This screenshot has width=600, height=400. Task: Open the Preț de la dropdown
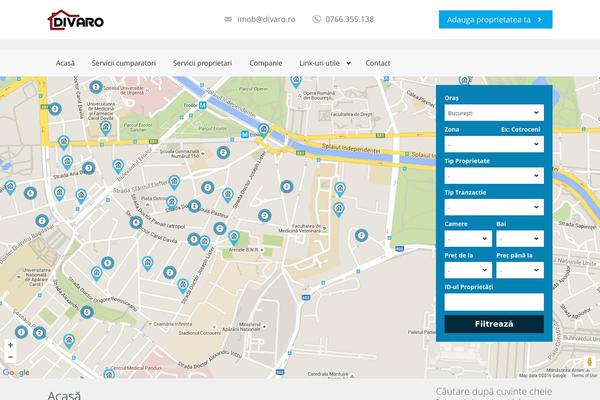click(x=468, y=270)
